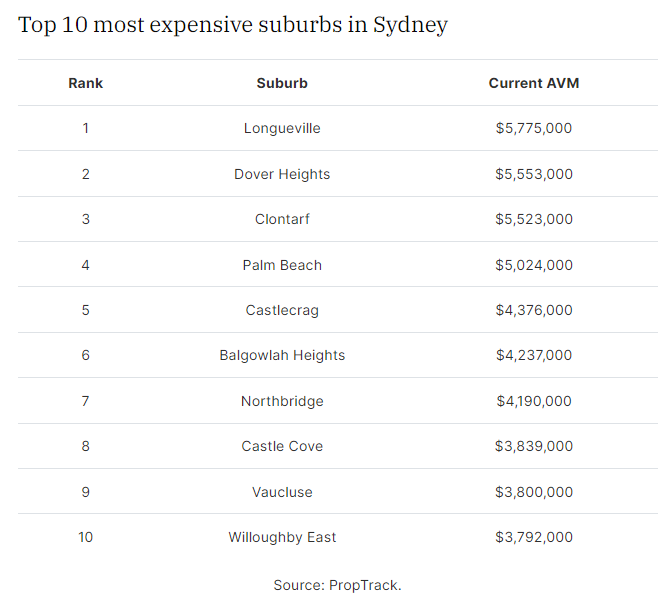The image size is (664, 598).
Task: Click Balgowlah Heights suburb text
Action: [282, 355]
